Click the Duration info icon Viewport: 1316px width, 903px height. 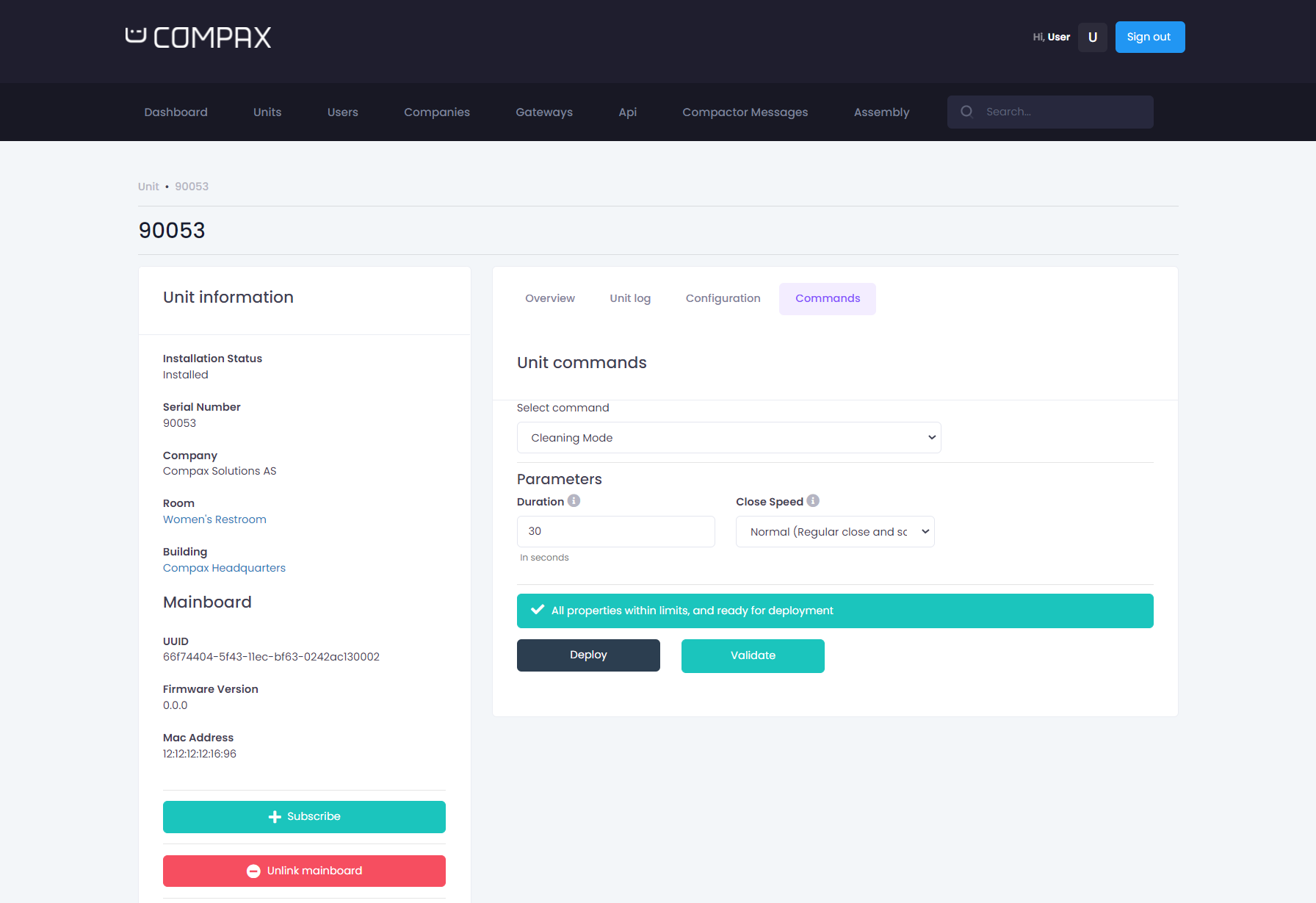pyautogui.click(x=574, y=501)
